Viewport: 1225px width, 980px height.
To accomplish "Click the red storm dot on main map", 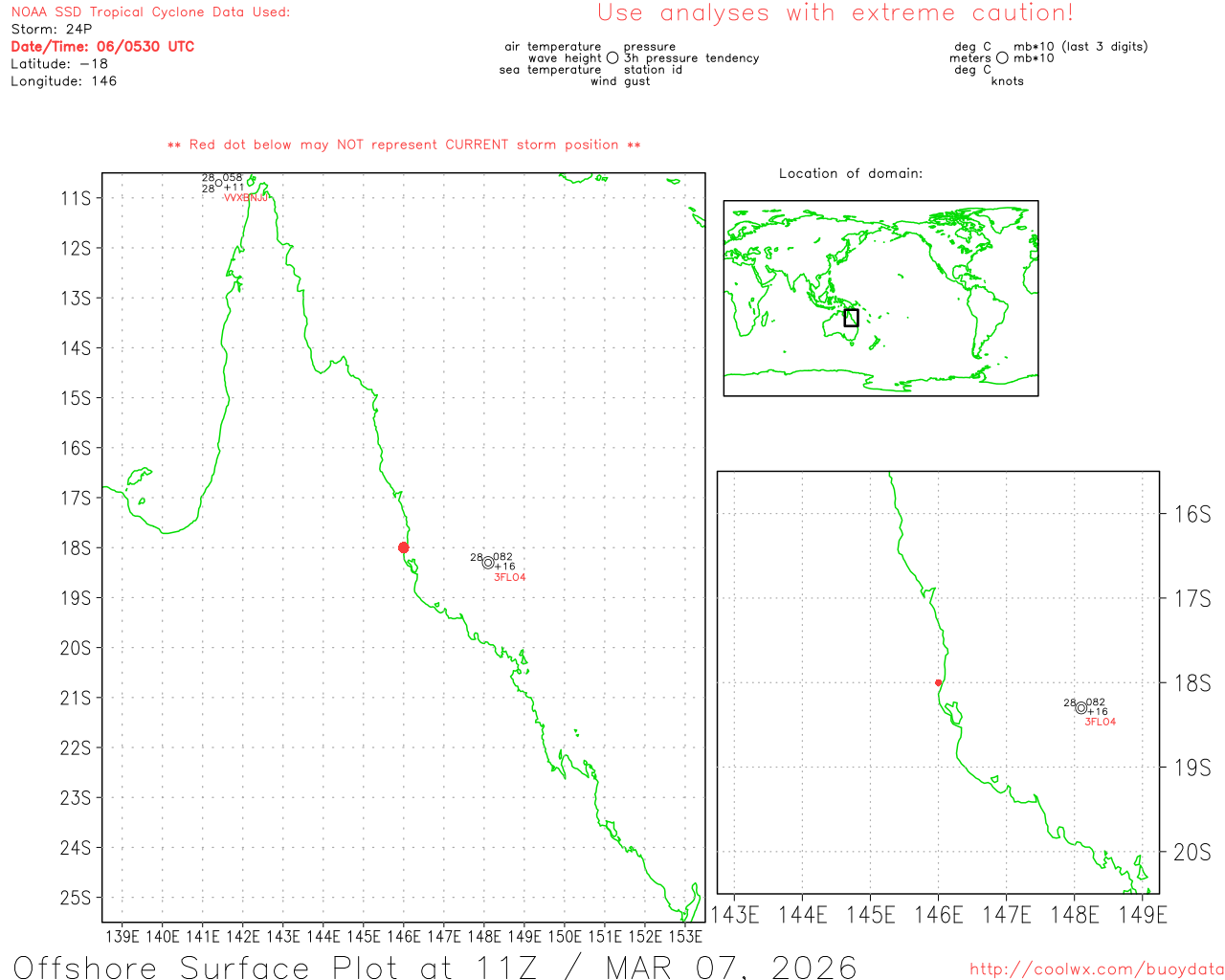I will [x=403, y=547].
